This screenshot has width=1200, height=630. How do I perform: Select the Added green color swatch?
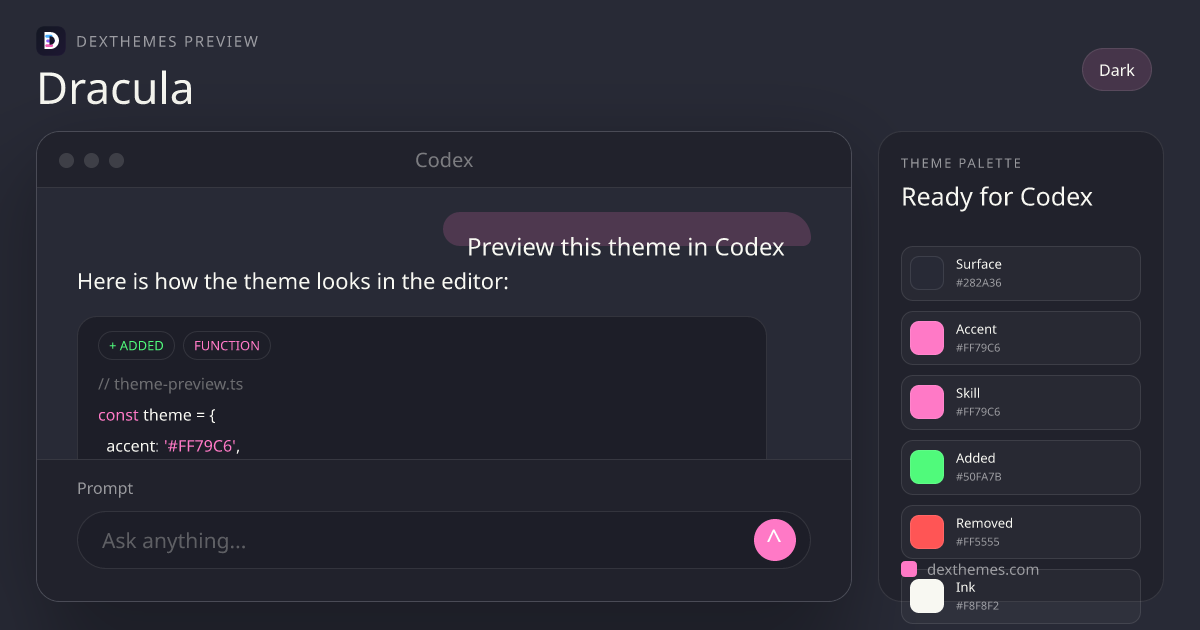(x=927, y=467)
